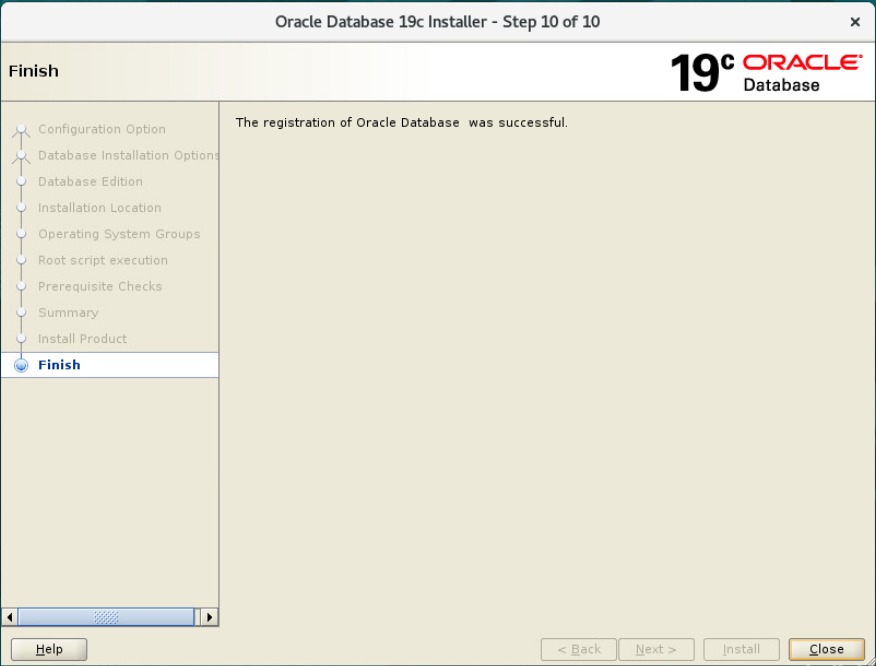Click the Configuration Option step node icon
876x666 pixels.
coord(21,130)
